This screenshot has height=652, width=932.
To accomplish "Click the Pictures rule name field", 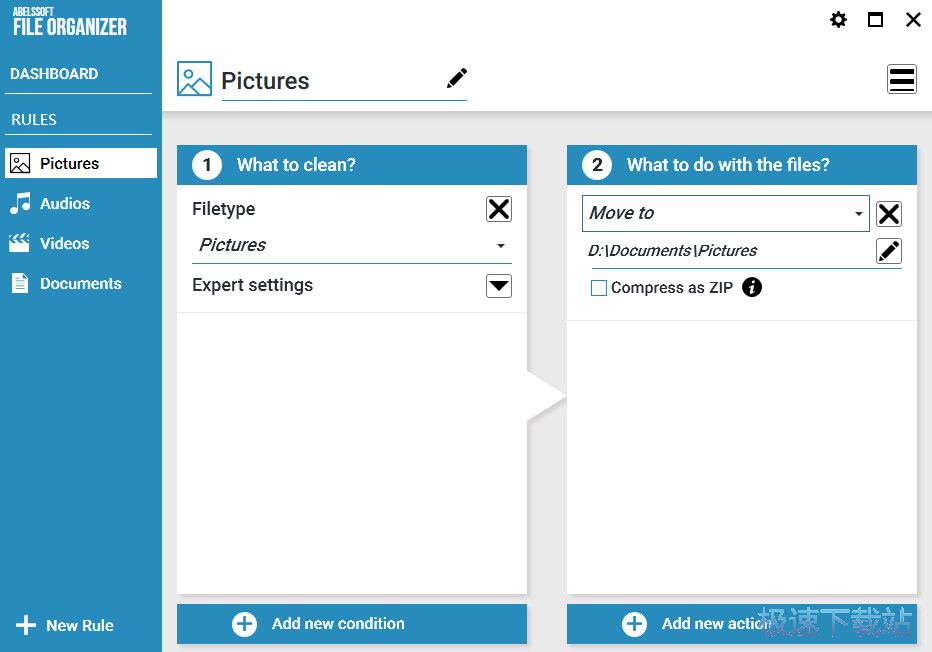I will (x=320, y=81).
